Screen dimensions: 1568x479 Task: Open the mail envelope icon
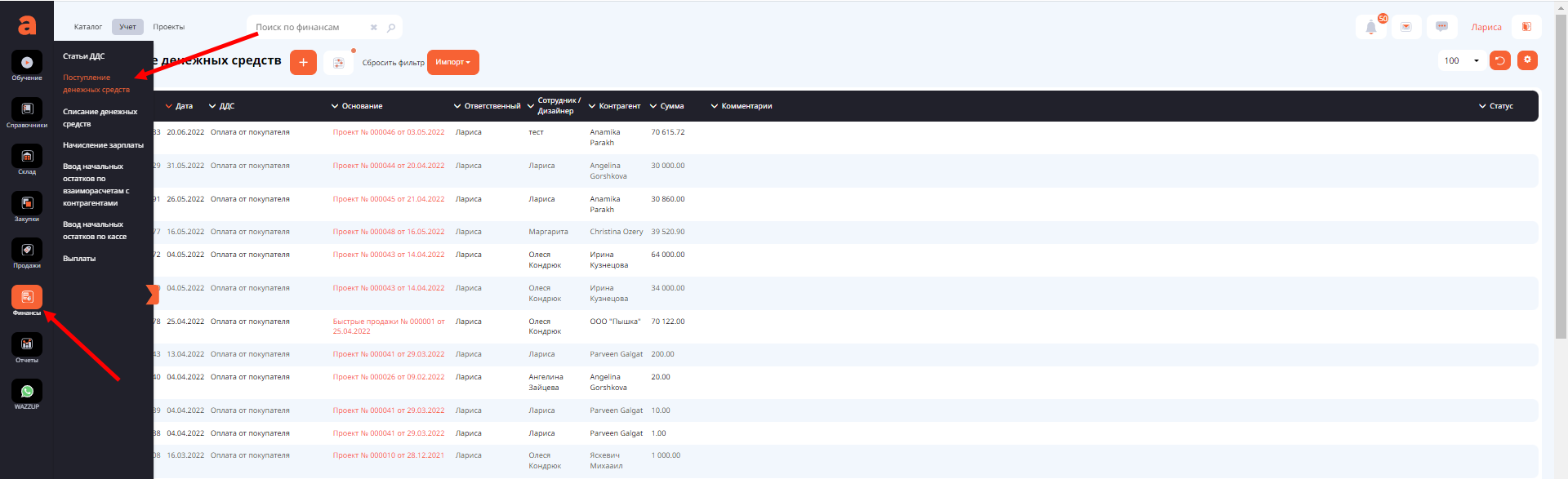(1406, 27)
